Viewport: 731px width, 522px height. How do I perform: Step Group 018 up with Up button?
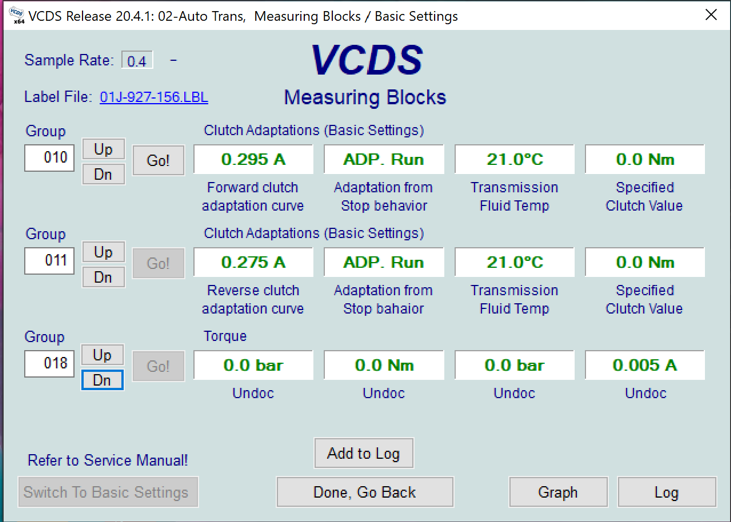click(x=102, y=355)
